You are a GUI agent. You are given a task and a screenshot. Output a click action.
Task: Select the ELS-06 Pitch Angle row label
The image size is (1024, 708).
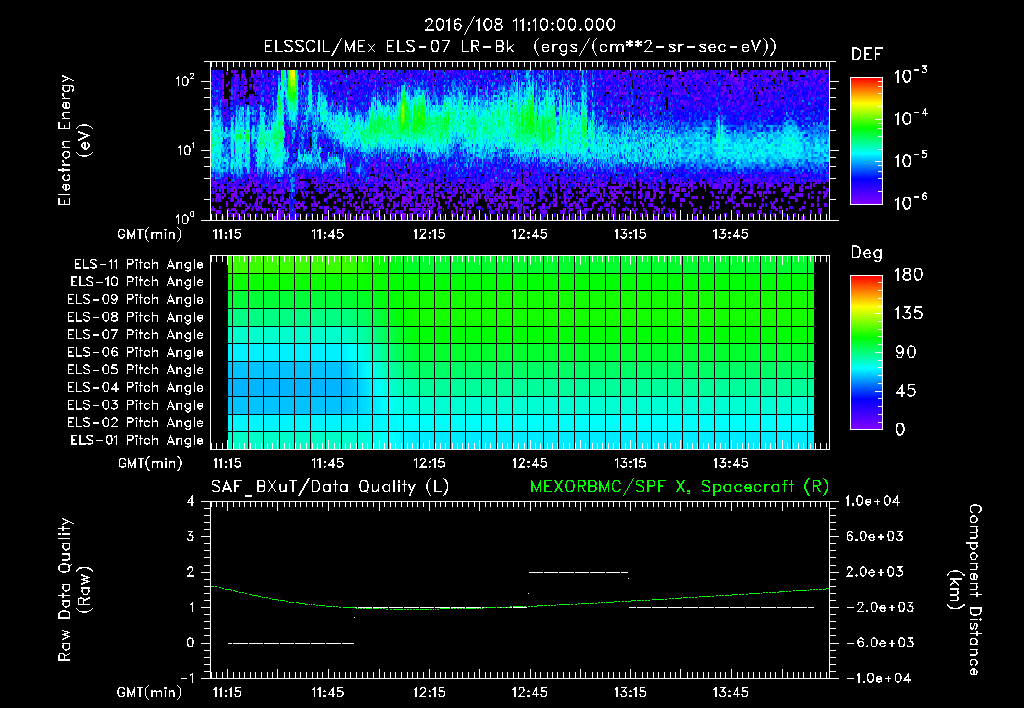(135, 353)
